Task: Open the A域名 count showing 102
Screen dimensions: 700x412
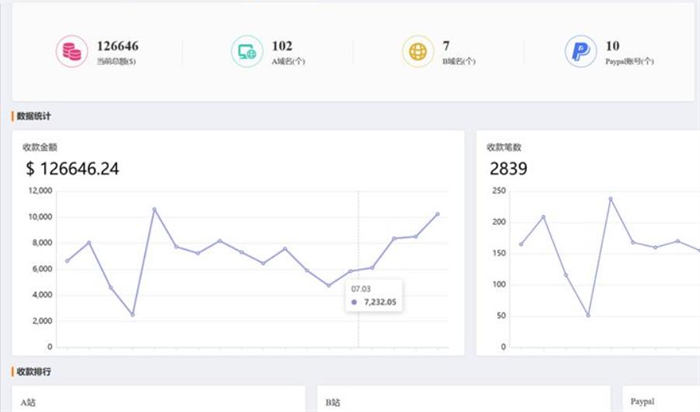Action: (x=282, y=45)
